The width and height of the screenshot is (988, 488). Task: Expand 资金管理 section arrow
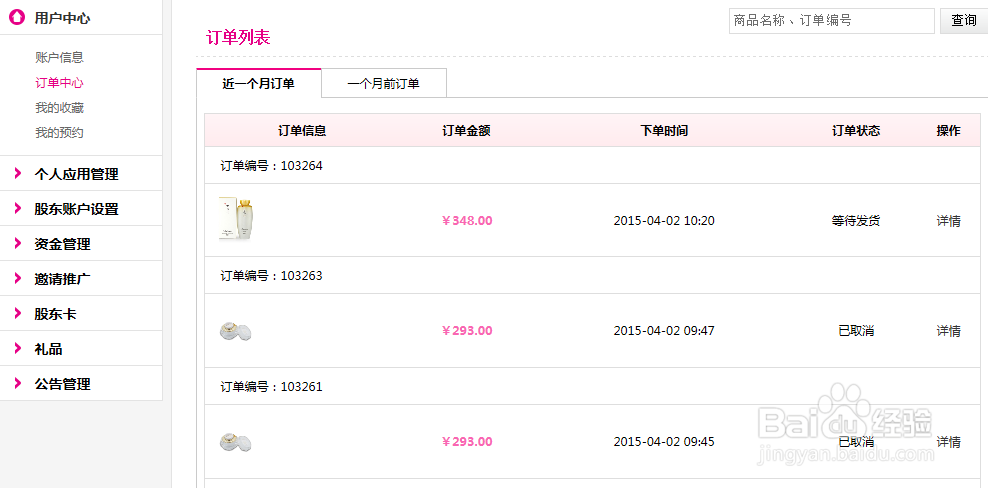18,244
